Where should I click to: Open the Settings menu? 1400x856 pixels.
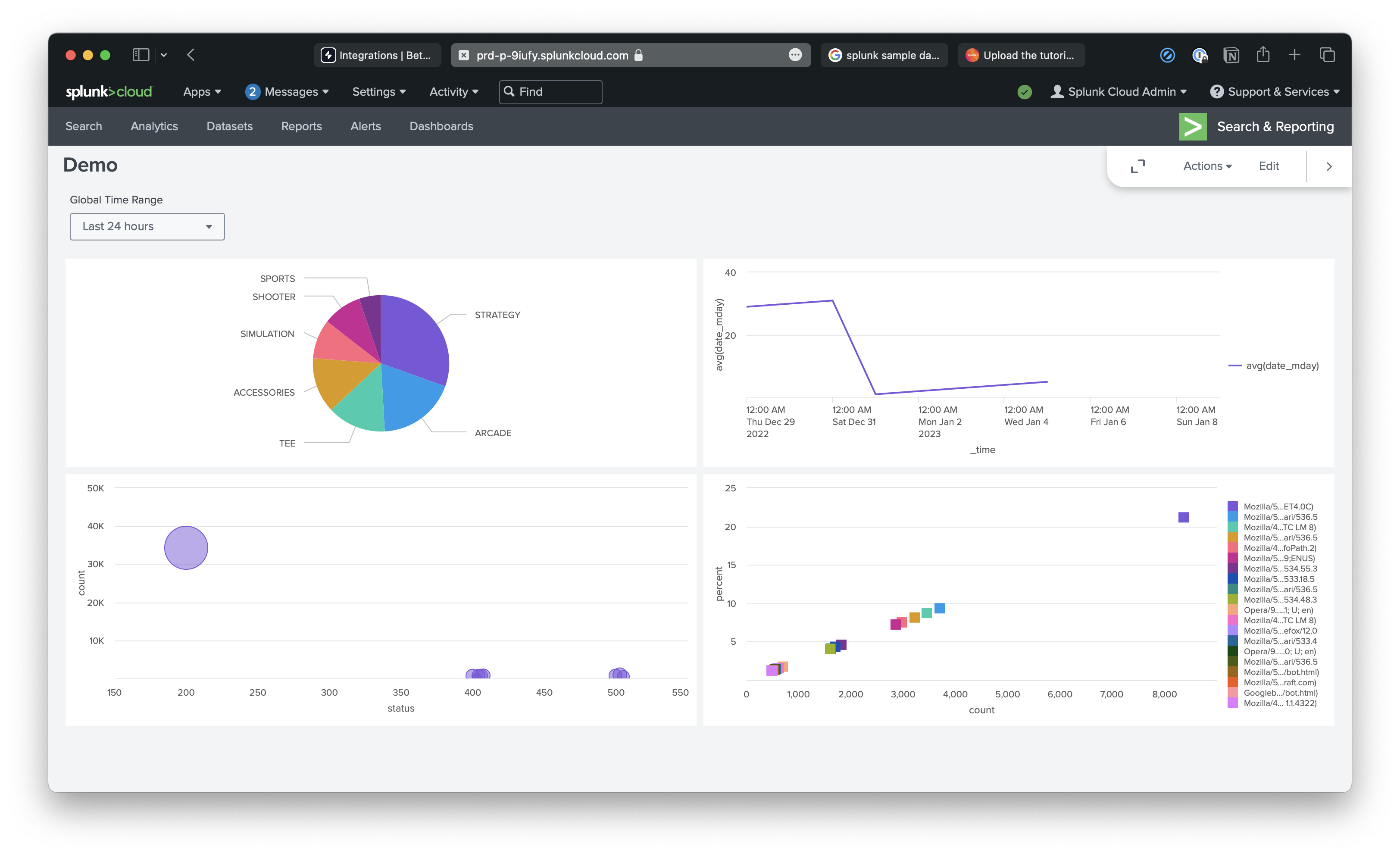(378, 91)
